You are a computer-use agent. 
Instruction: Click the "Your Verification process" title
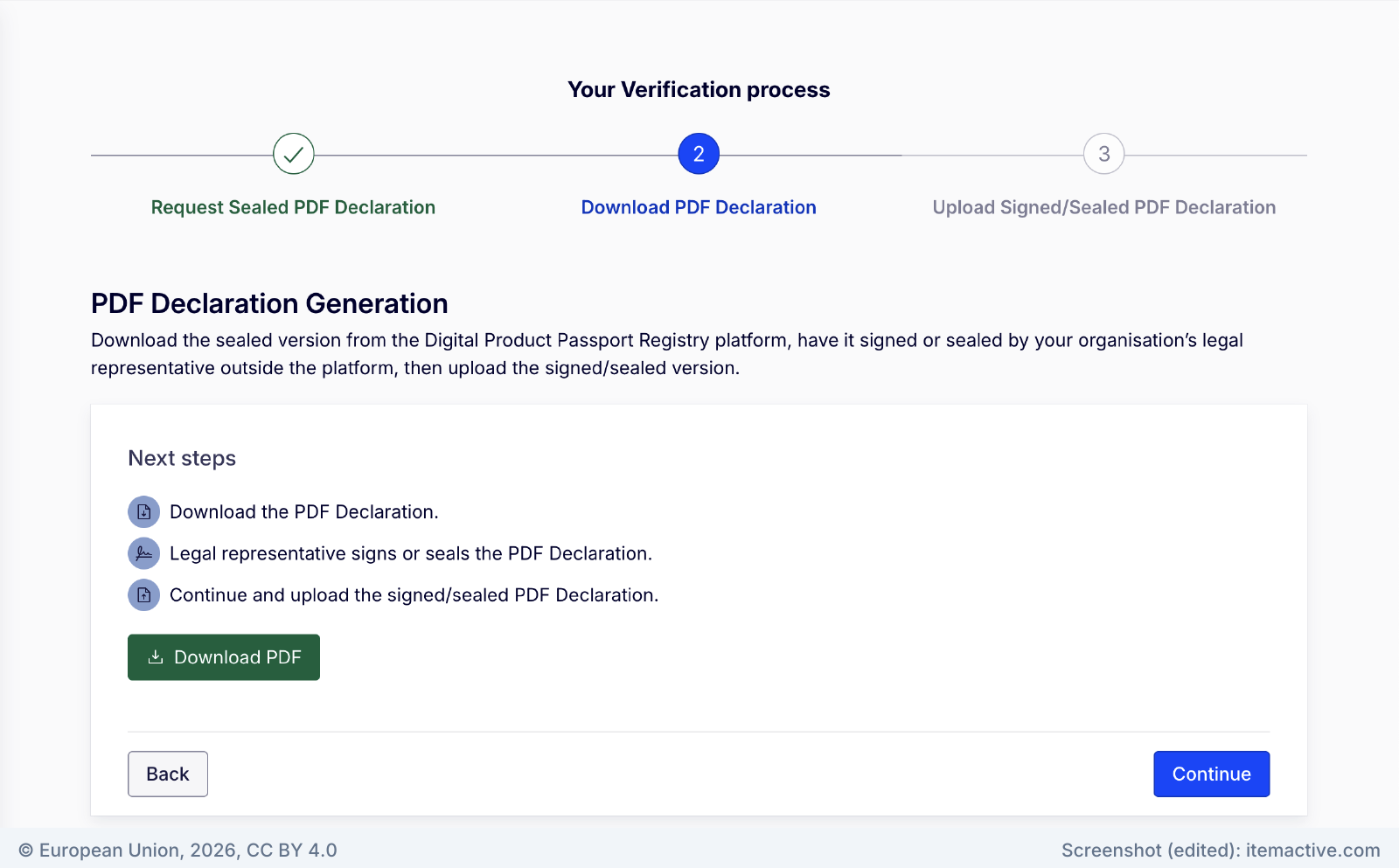699,89
